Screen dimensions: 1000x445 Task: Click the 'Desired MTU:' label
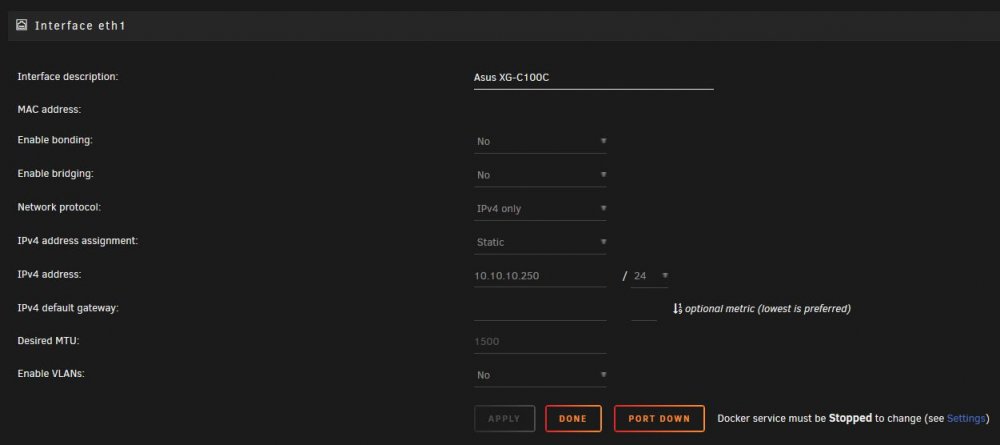(48, 340)
